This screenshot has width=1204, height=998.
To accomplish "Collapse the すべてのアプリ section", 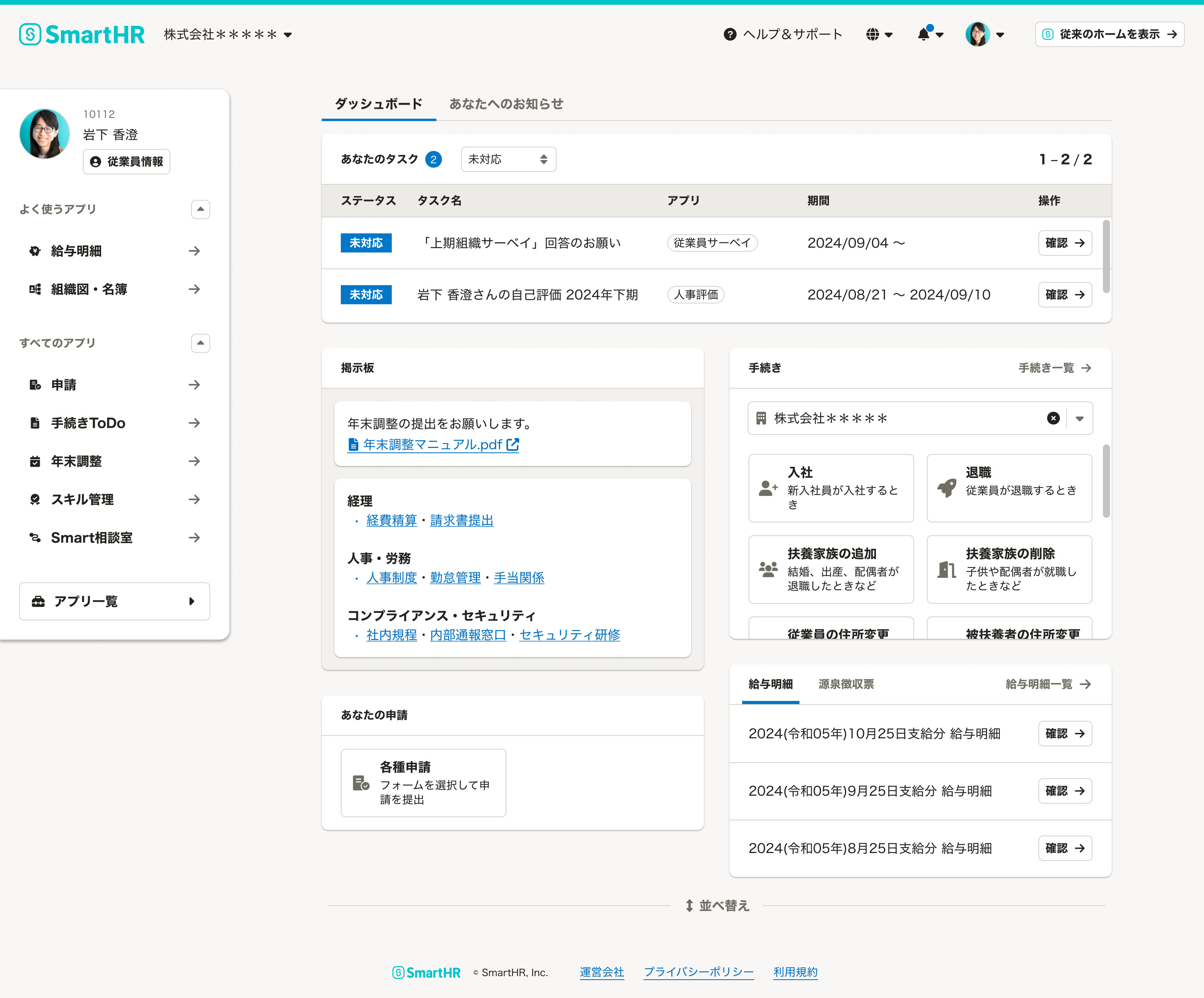I will [200, 343].
